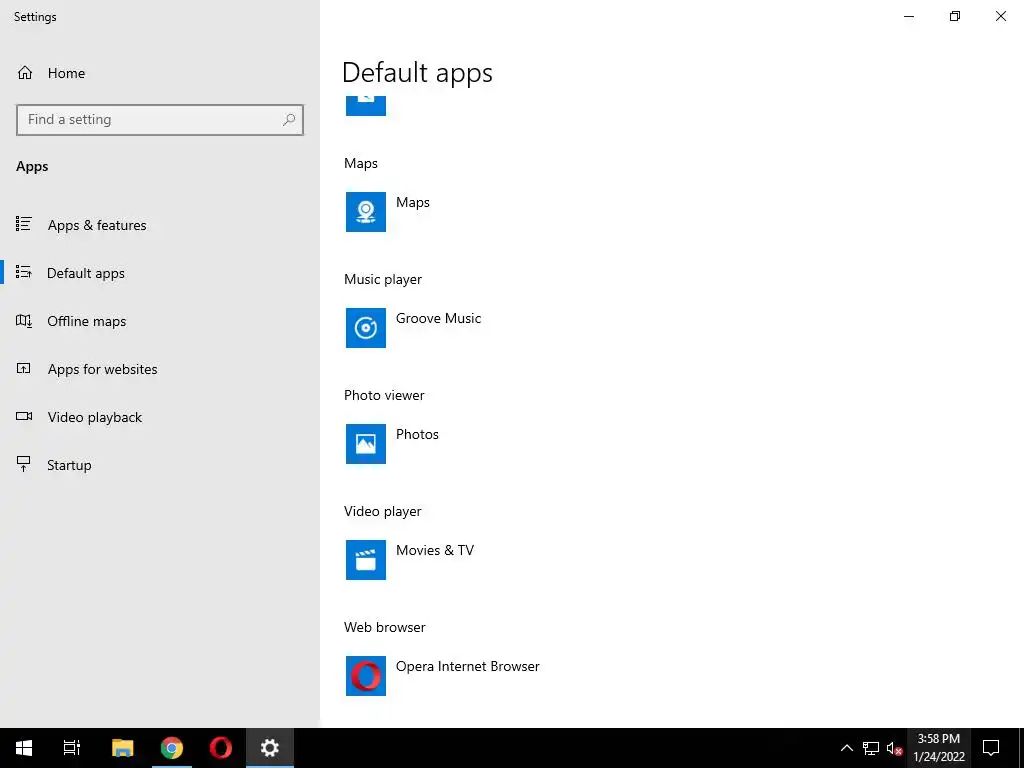Close the Settings window
The image size is (1024, 768).
click(x=1000, y=16)
